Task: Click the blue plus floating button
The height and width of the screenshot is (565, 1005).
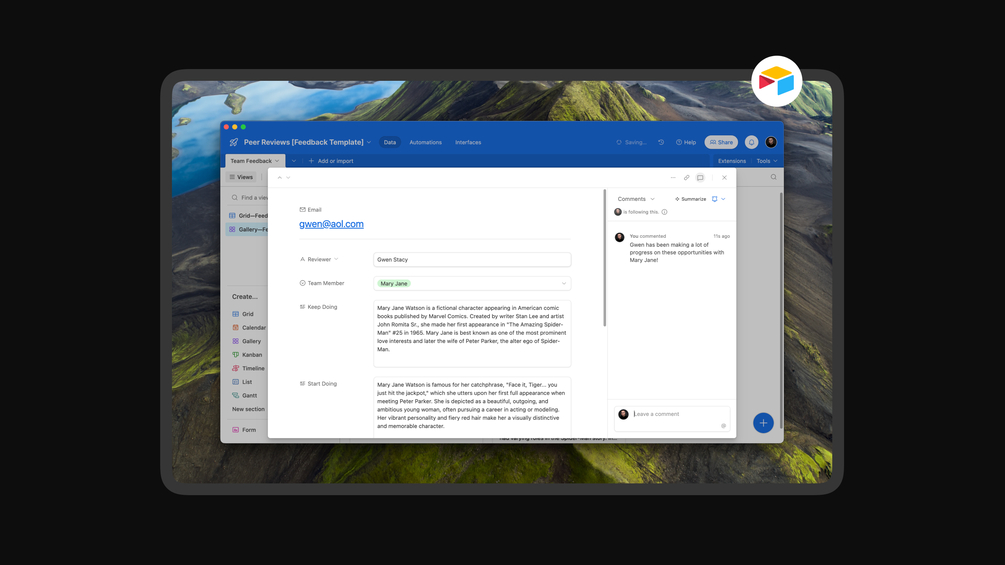Action: (x=763, y=423)
